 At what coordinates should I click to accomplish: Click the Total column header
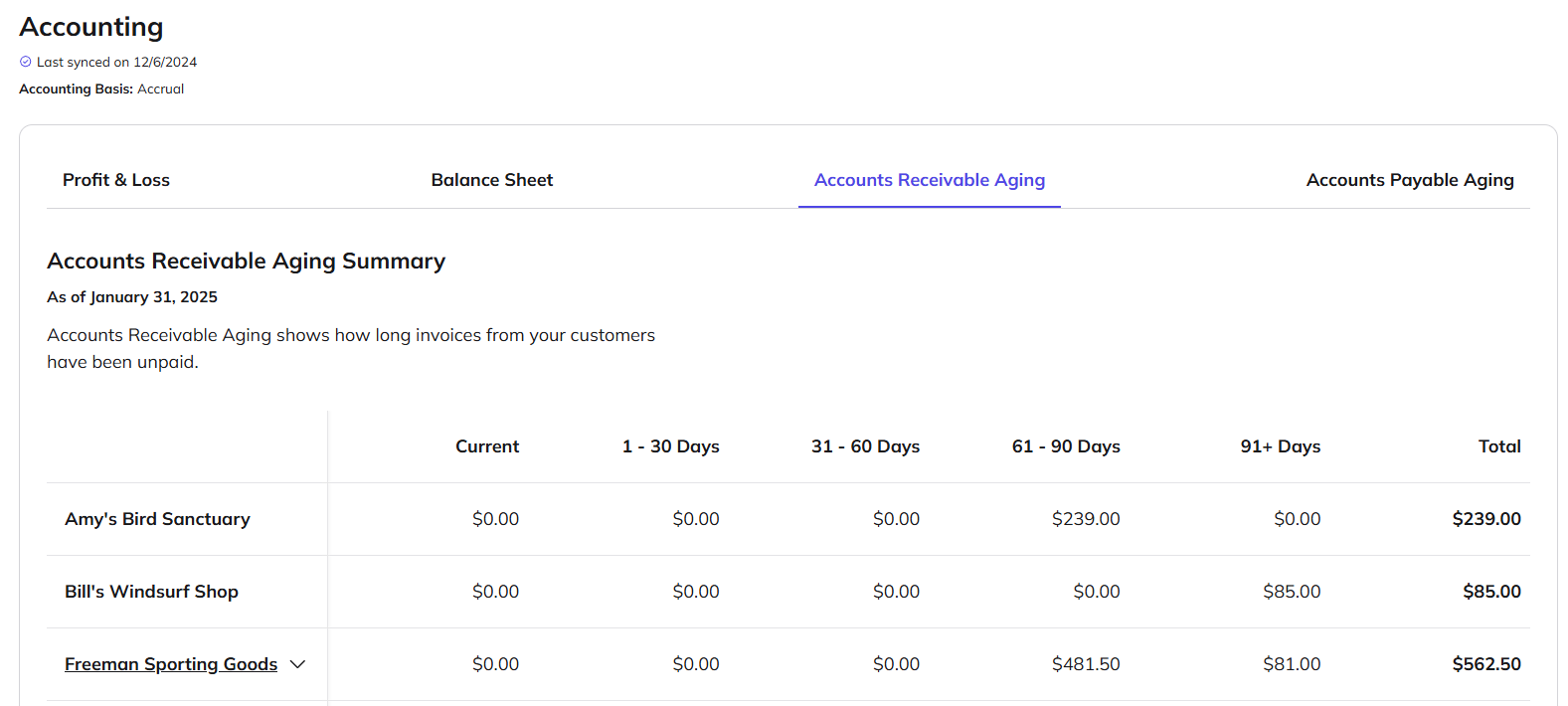[1499, 446]
